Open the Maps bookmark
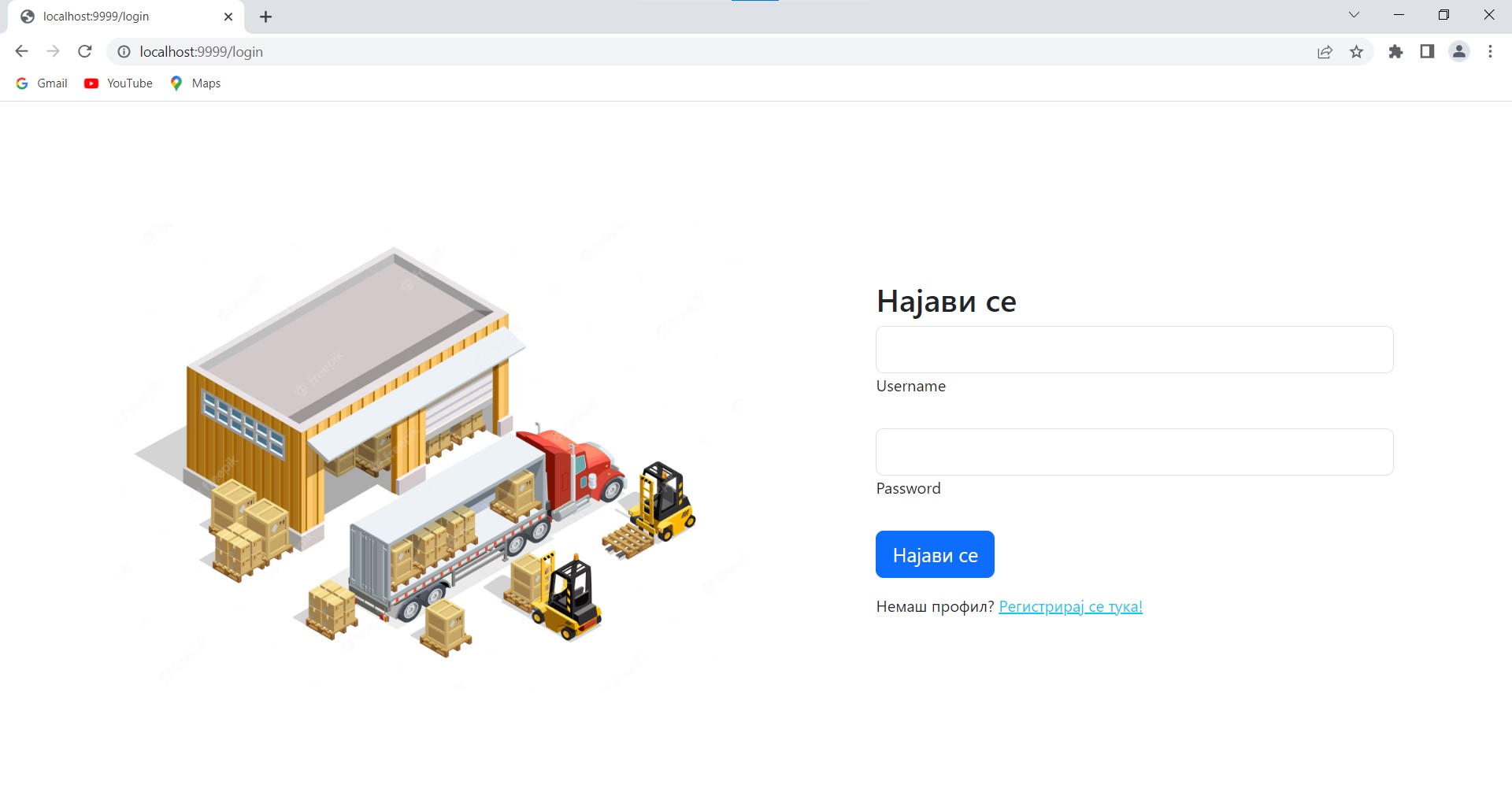 196,83
